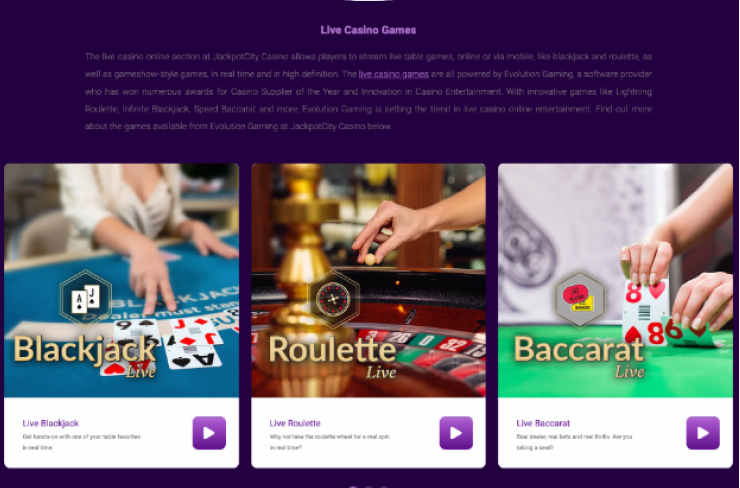Image resolution: width=740 pixels, height=488 pixels.
Task: Click the gold Blackjack Live logo text
Action: [85, 355]
